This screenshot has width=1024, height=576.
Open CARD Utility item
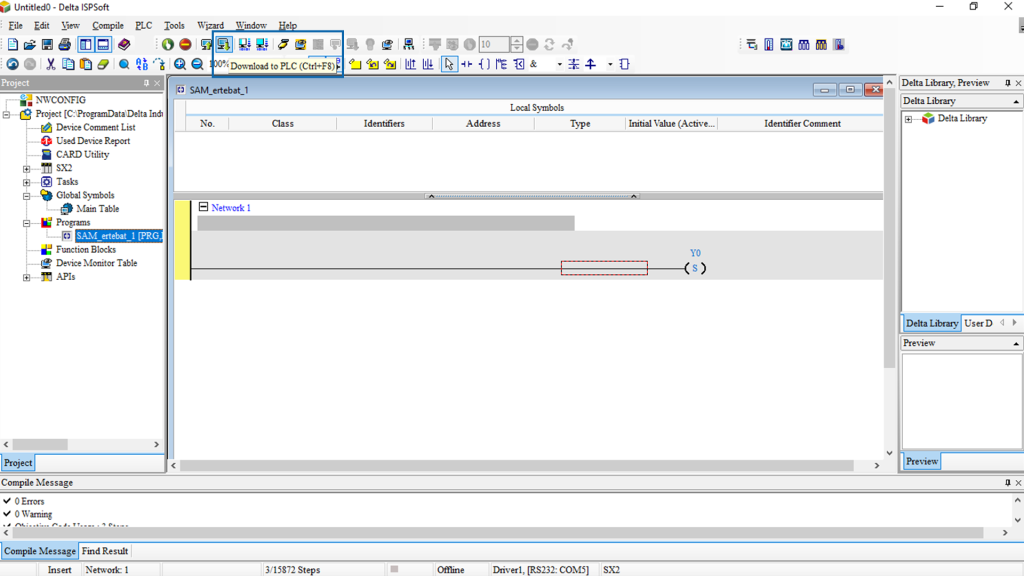tap(82, 155)
